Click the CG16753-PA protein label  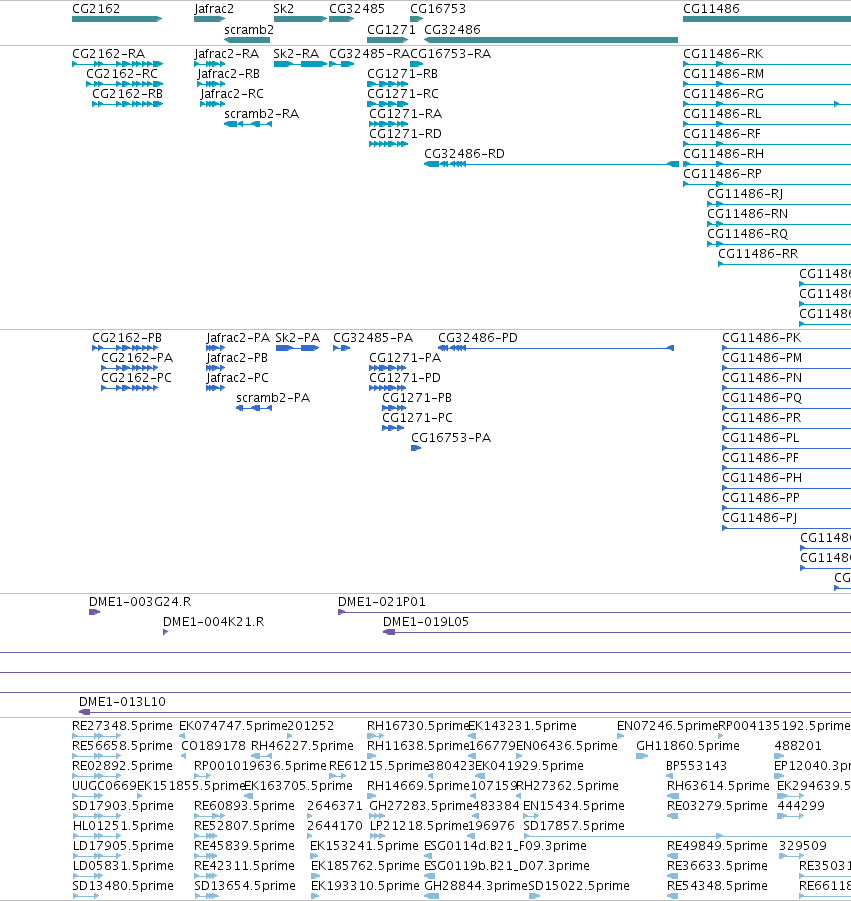(451, 437)
